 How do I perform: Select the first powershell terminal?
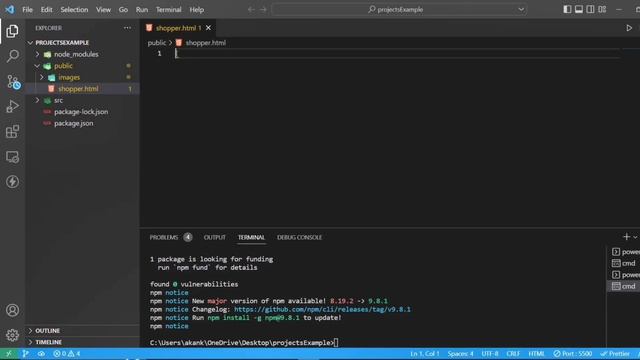pos(625,252)
